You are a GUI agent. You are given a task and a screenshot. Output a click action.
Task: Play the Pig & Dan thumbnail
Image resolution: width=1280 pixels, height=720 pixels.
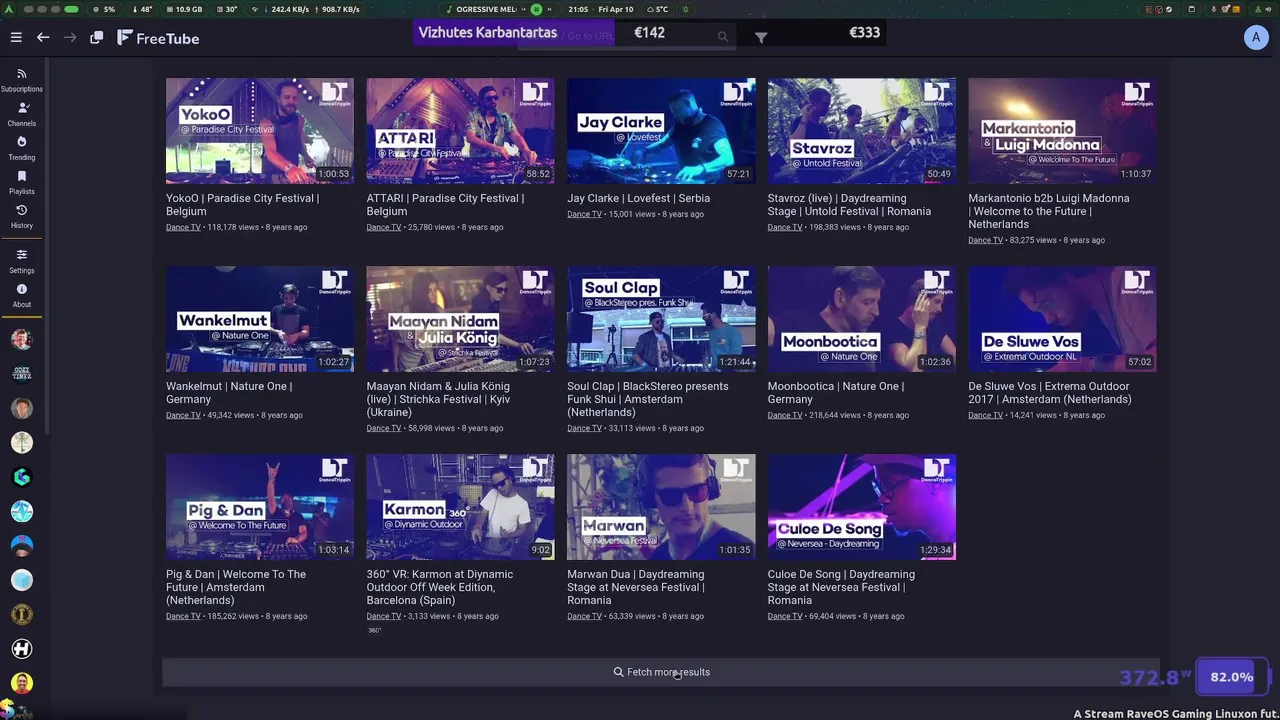[260, 507]
